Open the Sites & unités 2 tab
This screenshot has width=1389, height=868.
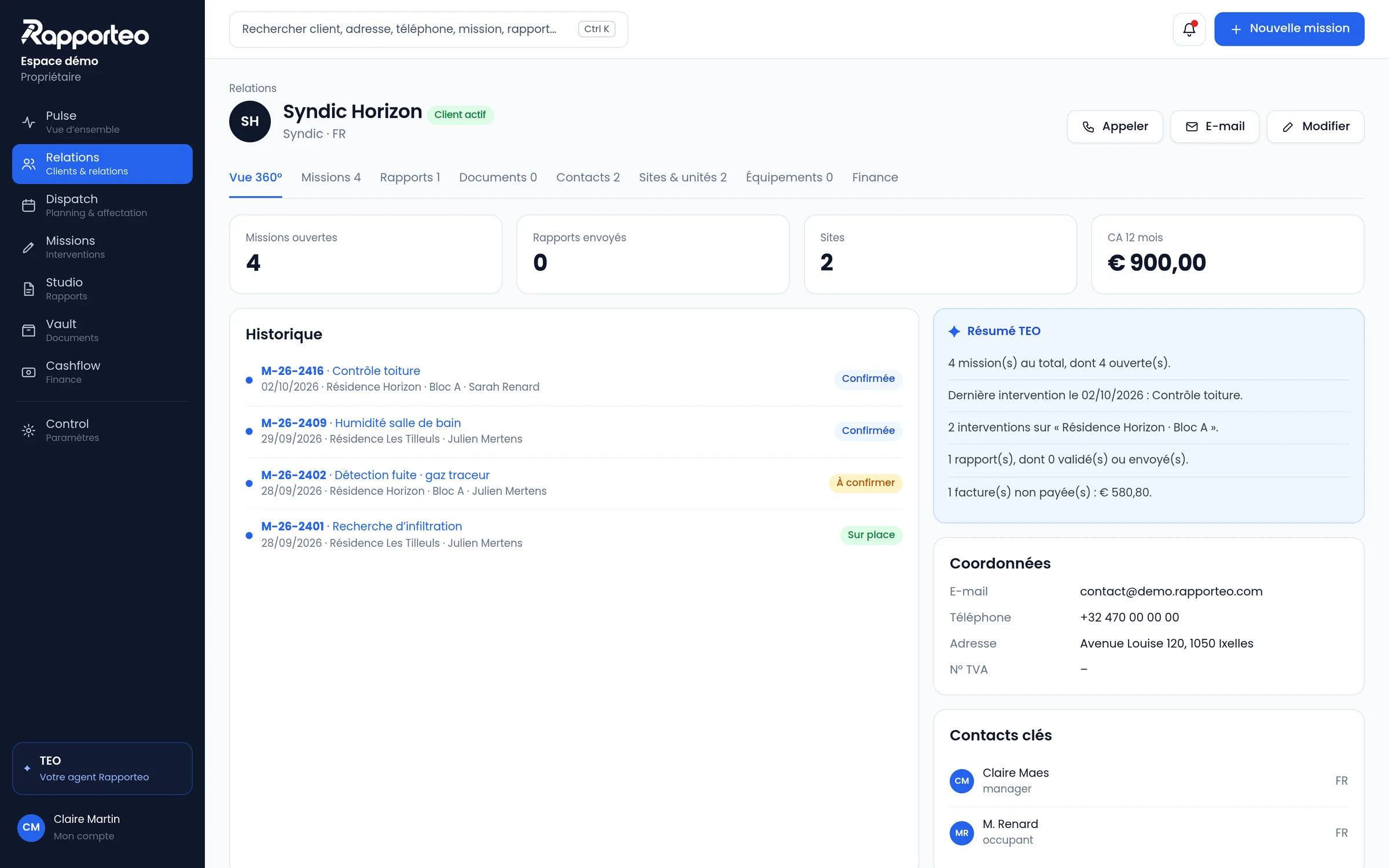[x=683, y=178]
